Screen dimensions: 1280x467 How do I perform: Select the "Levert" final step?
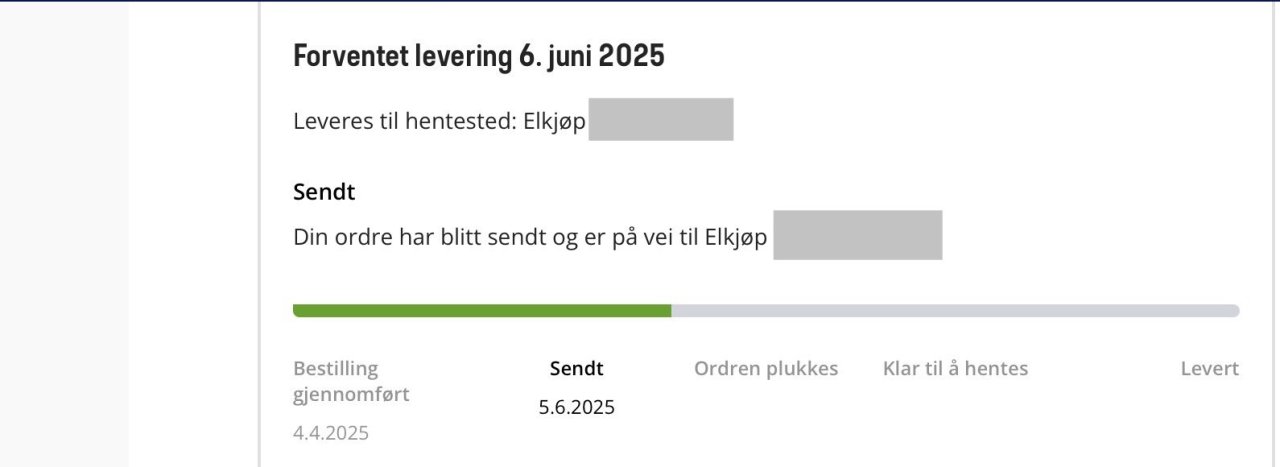pyautogui.click(x=1209, y=368)
